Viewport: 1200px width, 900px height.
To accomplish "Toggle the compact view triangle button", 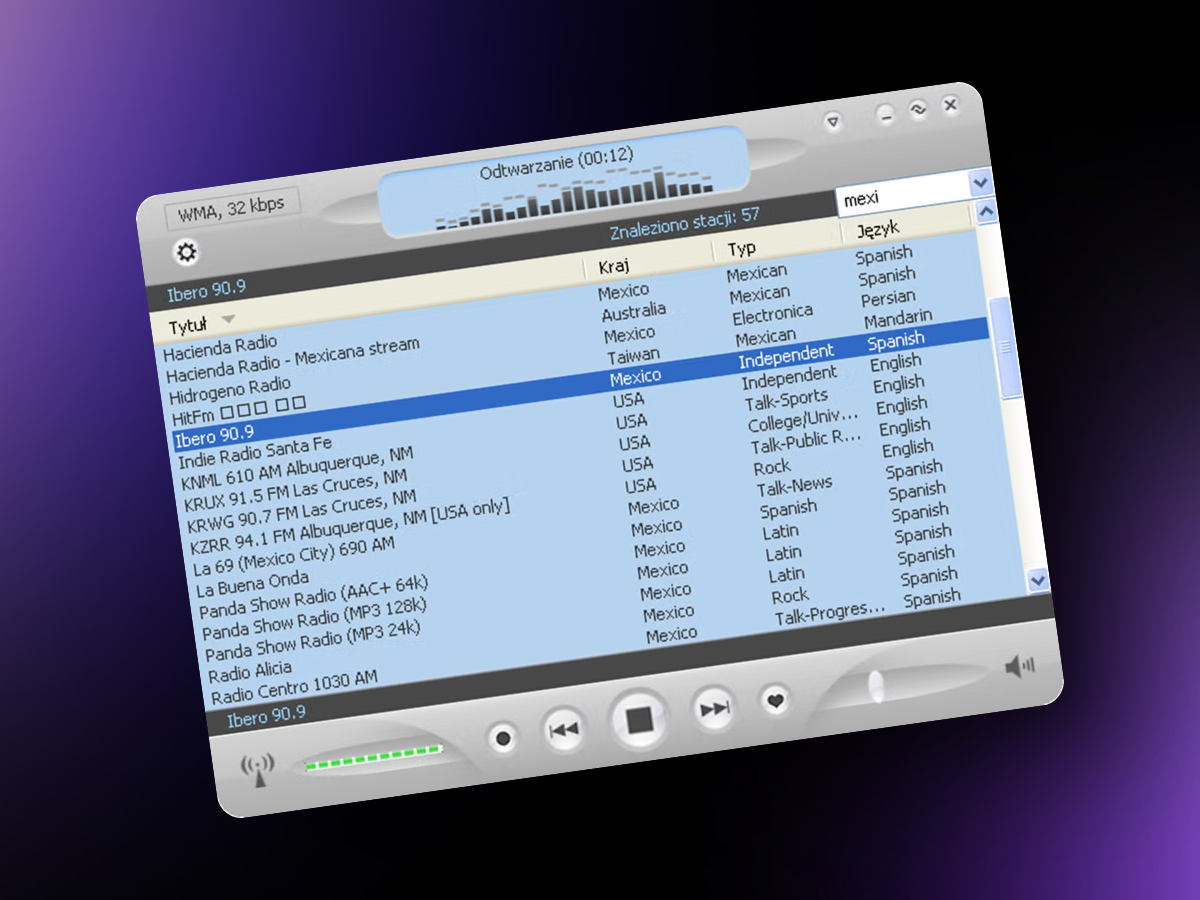I will tap(833, 121).
